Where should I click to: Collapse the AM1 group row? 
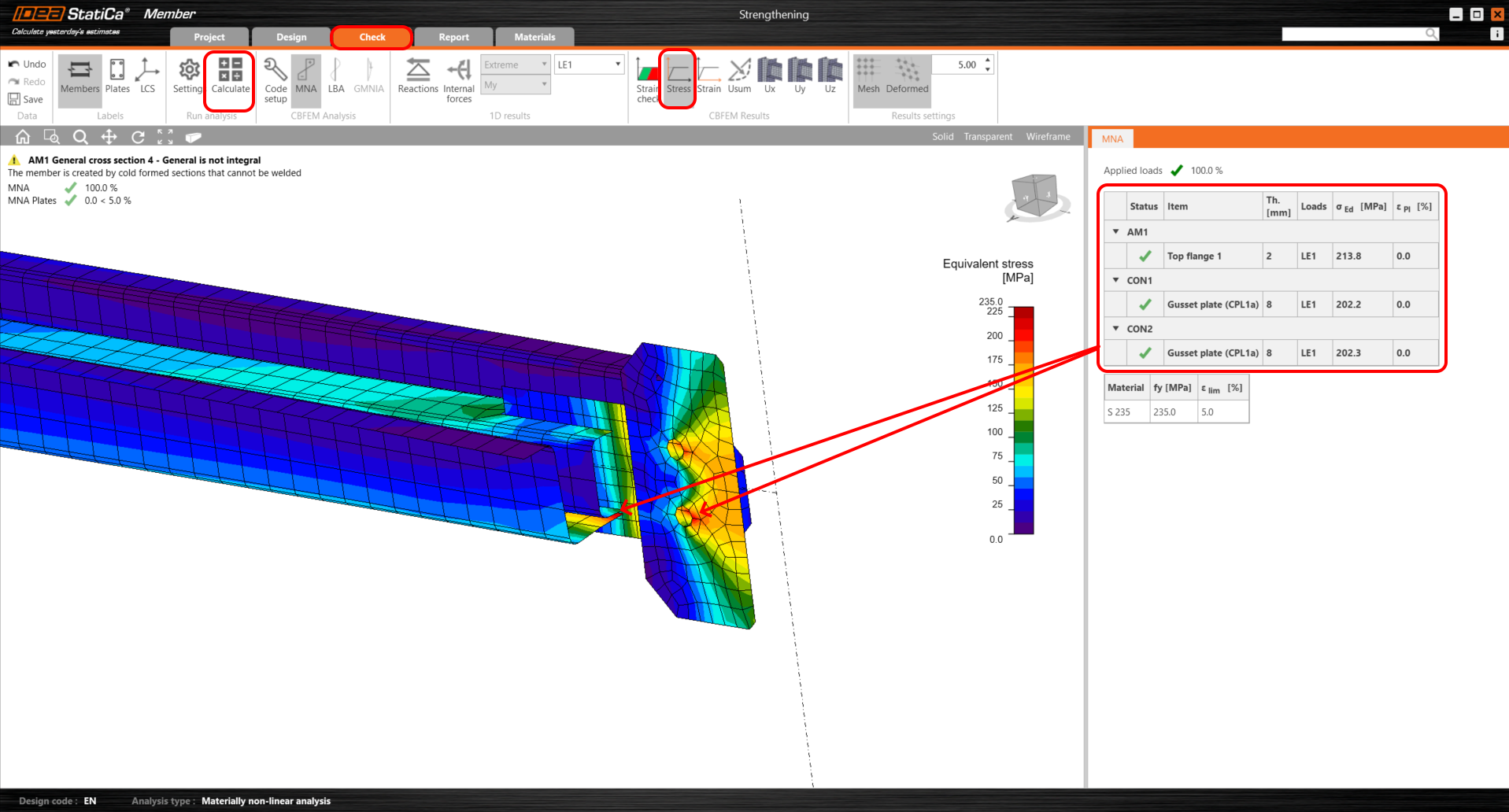pyautogui.click(x=1115, y=232)
